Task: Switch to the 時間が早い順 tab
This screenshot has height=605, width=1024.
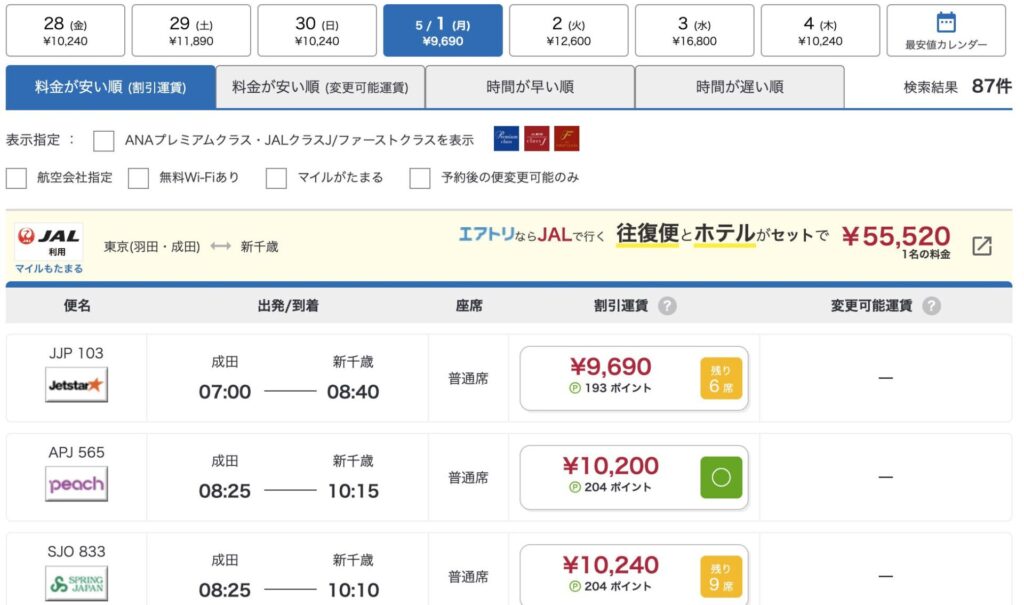Action: click(530, 87)
